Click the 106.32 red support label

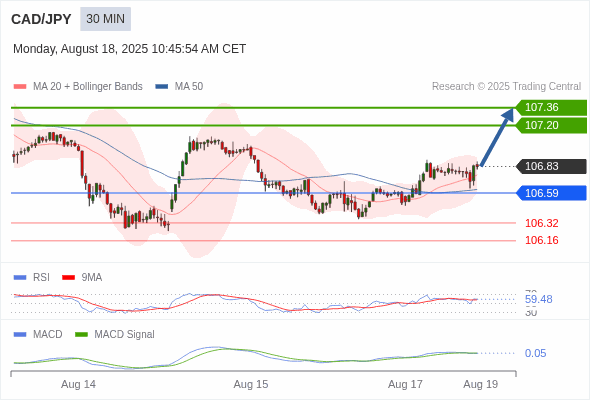click(541, 223)
